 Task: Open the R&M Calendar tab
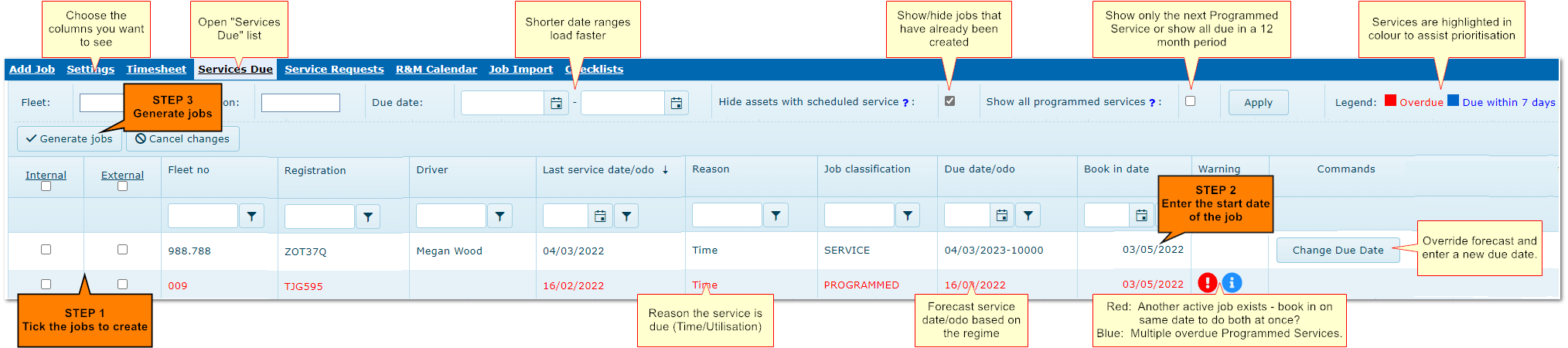pyautogui.click(x=436, y=69)
